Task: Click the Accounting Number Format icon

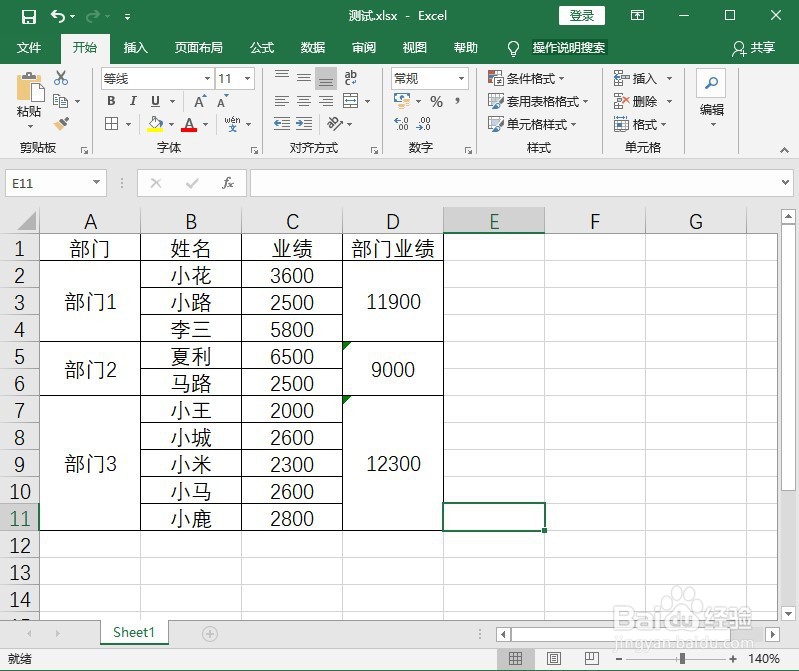Action: pos(402,100)
